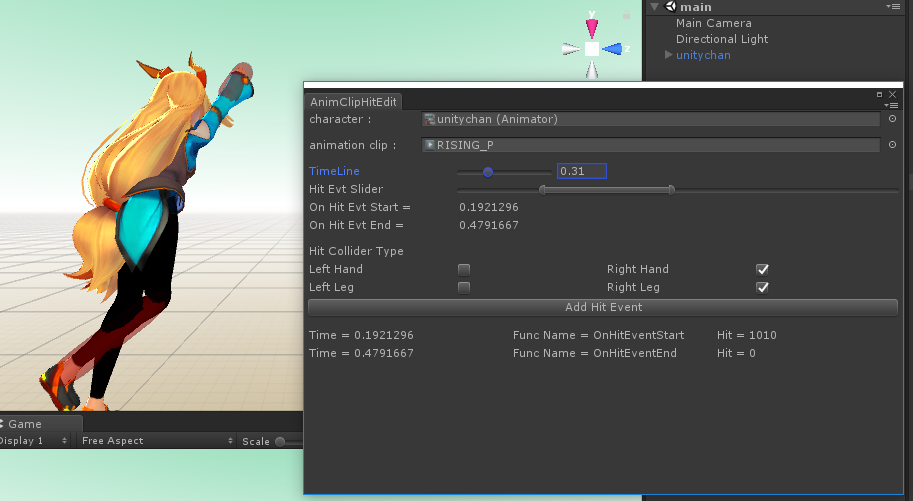913x501 pixels.
Task: Select Main Camera in Hierarchy
Action: (713, 23)
